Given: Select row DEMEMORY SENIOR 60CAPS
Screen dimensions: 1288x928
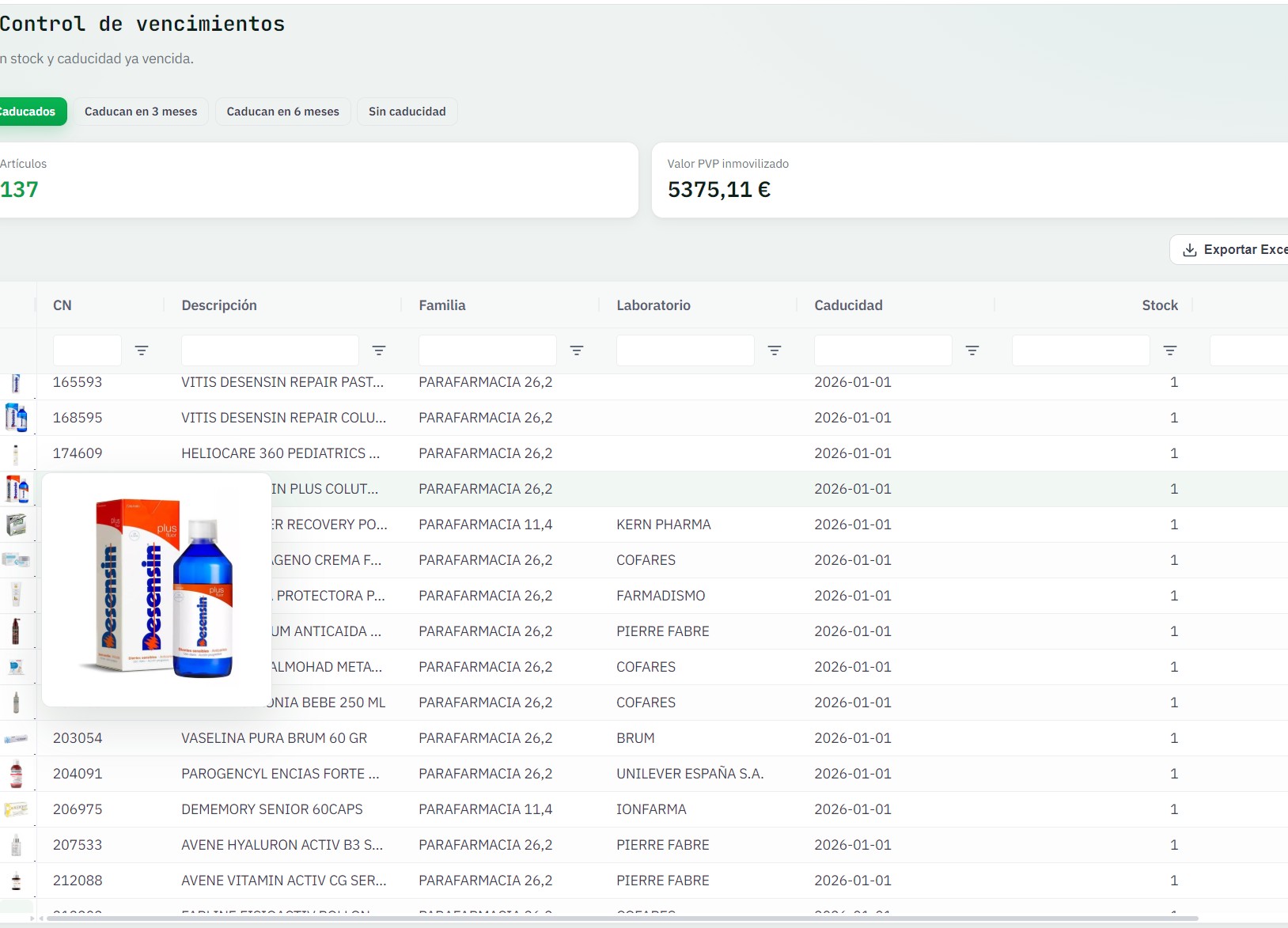Looking at the screenshot, I should tap(644, 809).
